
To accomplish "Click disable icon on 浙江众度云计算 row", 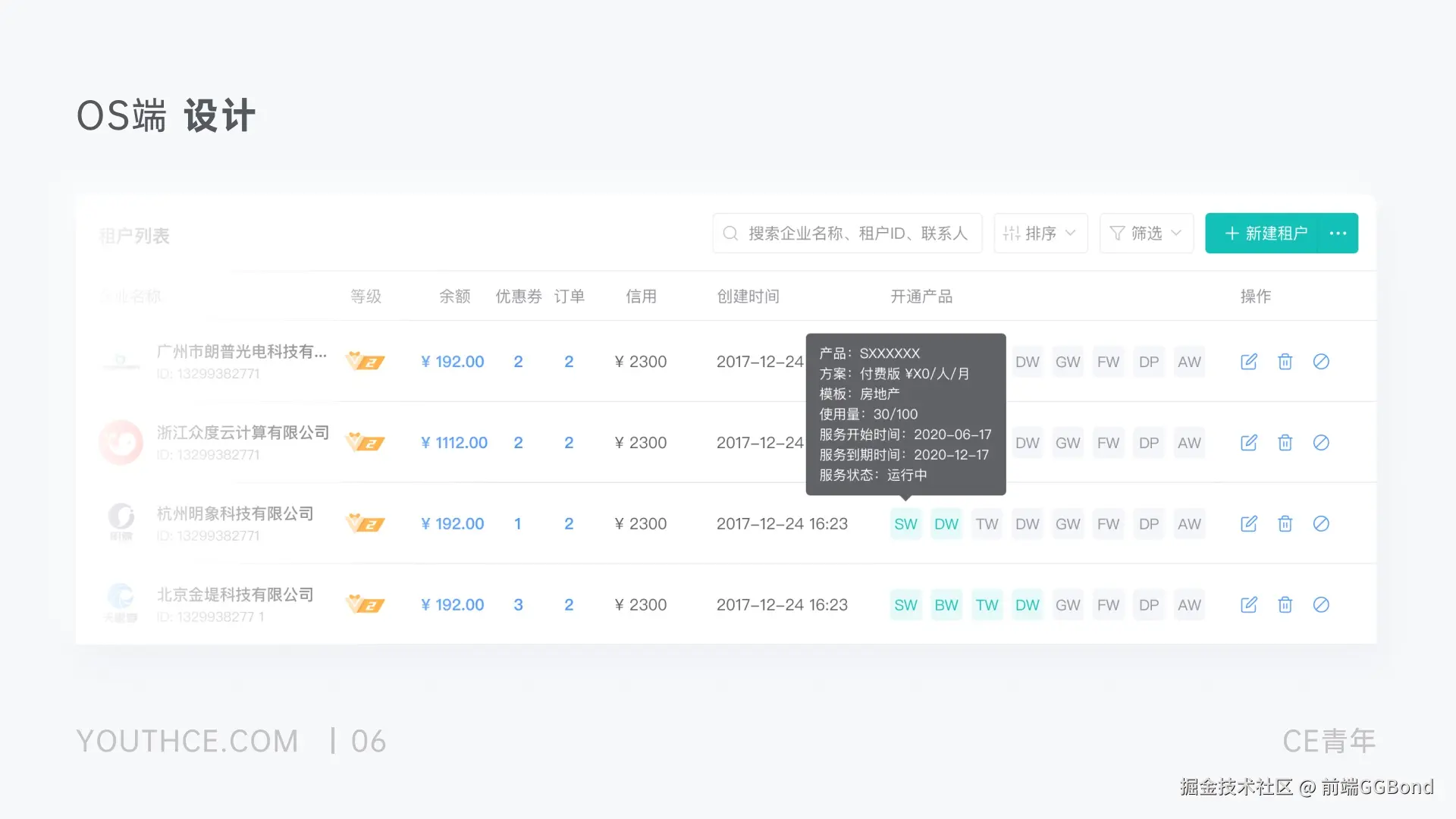I will tap(1321, 443).
